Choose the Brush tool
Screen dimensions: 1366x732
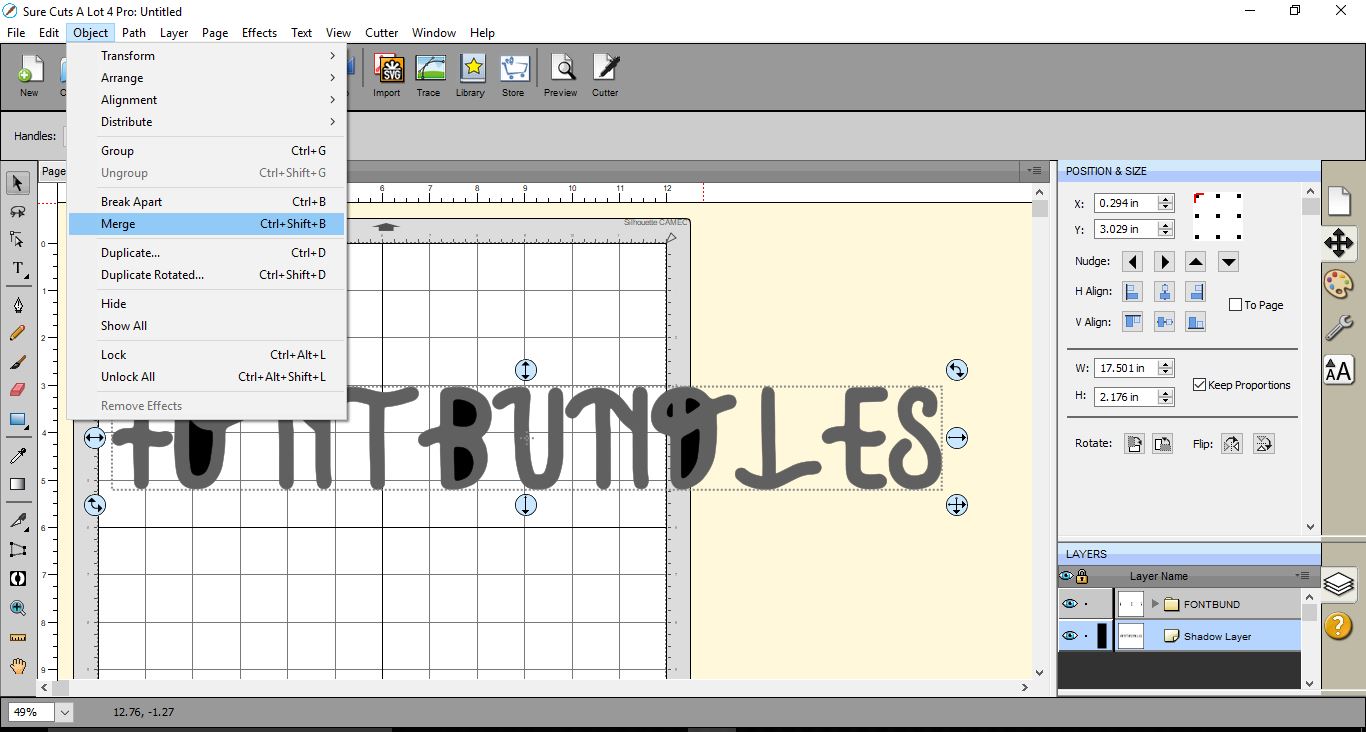(x=18, y=362)
